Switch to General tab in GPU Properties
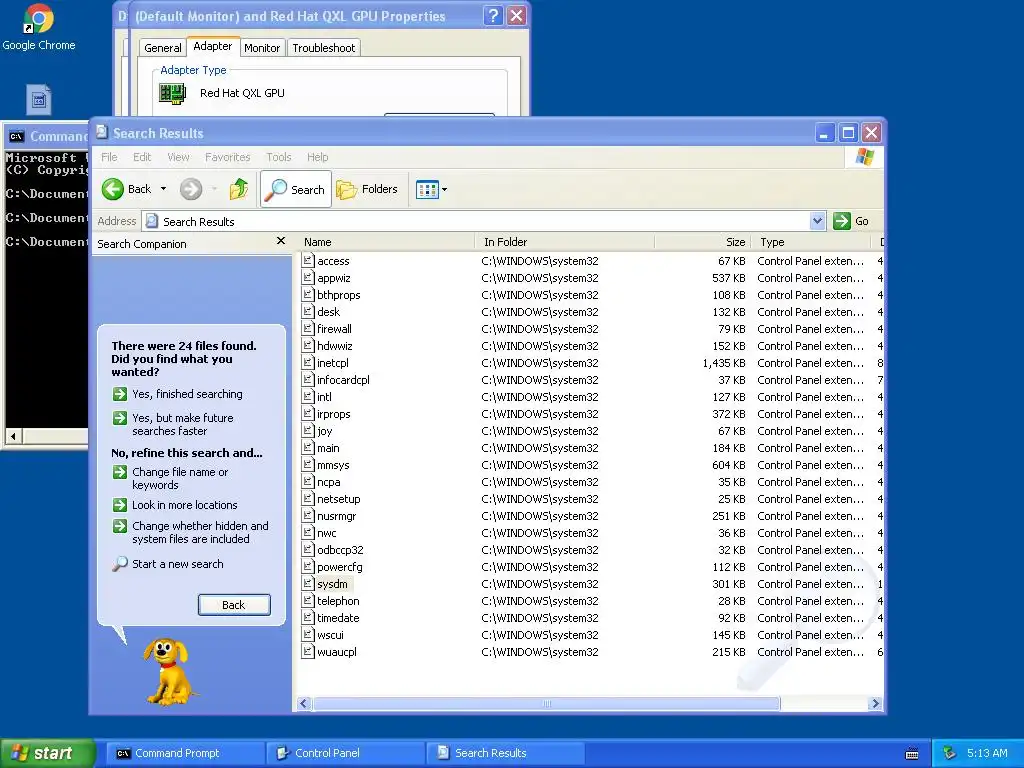Screen dimensions: 1024x768 [163, 48]
